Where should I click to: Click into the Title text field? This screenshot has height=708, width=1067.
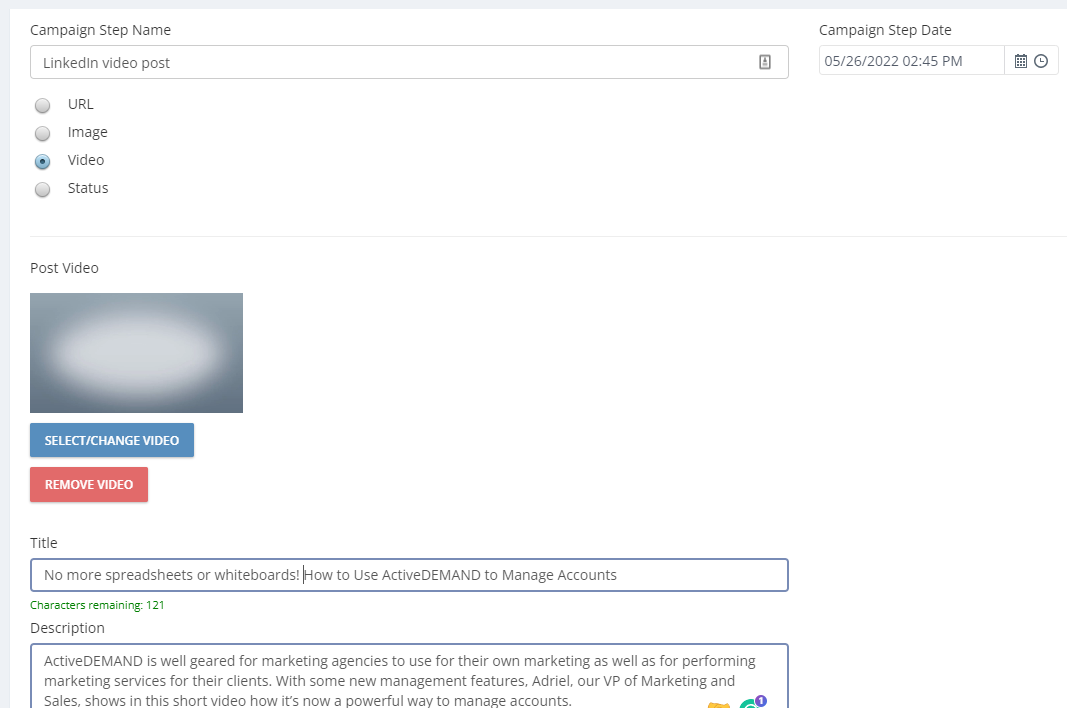tap(409, 575)
